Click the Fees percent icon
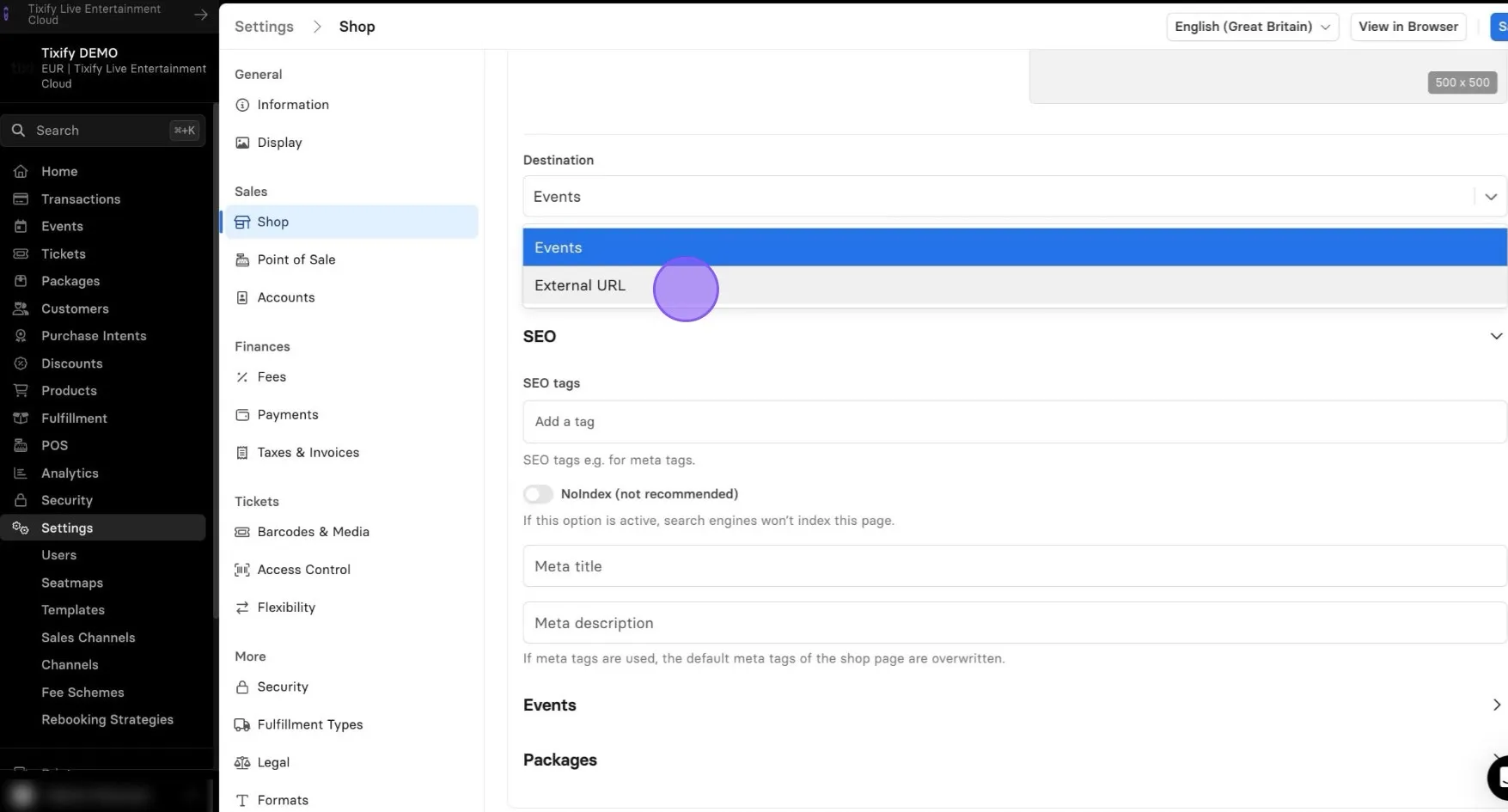Image resolution: width=1508 pixels, height=812 pixels. [x=242, y=377]
